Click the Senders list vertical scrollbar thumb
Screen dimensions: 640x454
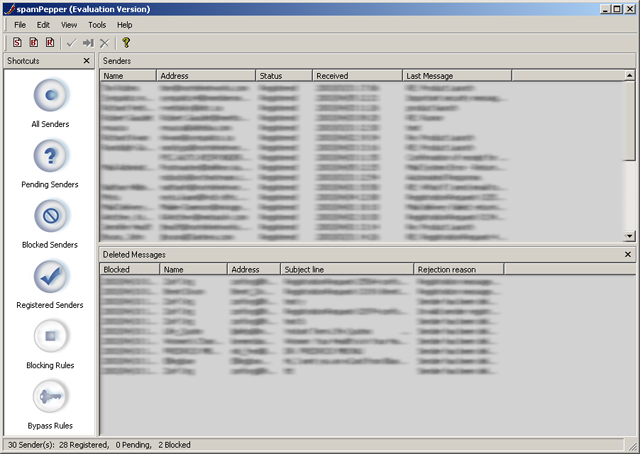[630, 120]
